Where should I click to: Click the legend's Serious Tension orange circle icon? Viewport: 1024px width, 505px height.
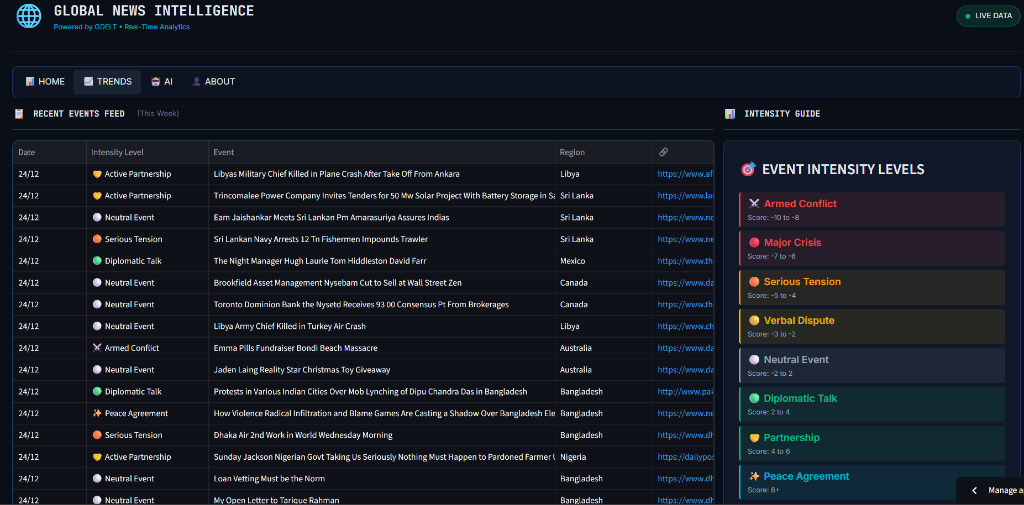coord(754,282)
